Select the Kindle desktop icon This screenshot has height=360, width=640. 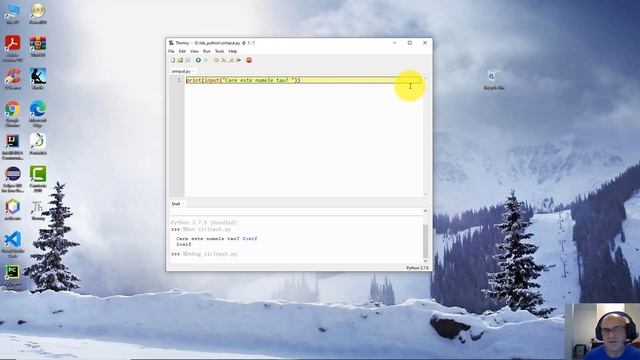pyautogui.click(x=38, y=79)
